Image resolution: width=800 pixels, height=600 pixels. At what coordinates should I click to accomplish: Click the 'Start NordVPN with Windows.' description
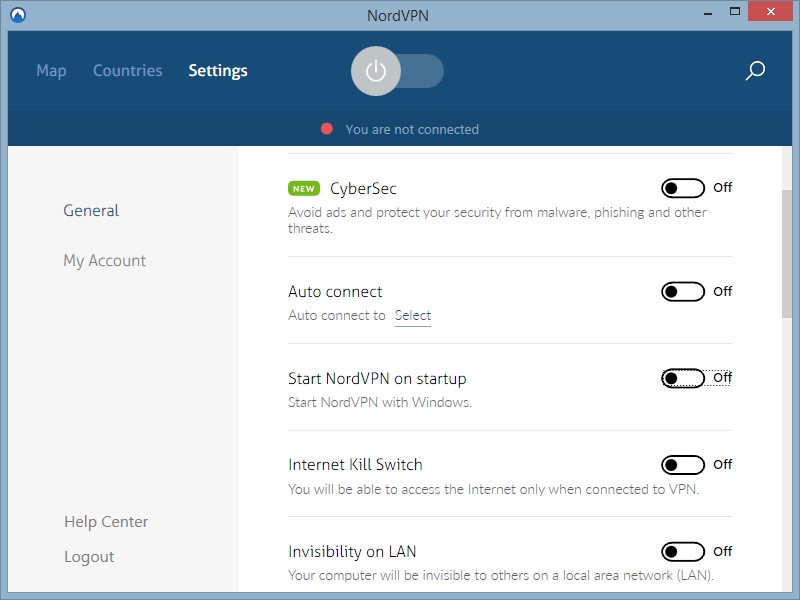click(x=380, y=402)
